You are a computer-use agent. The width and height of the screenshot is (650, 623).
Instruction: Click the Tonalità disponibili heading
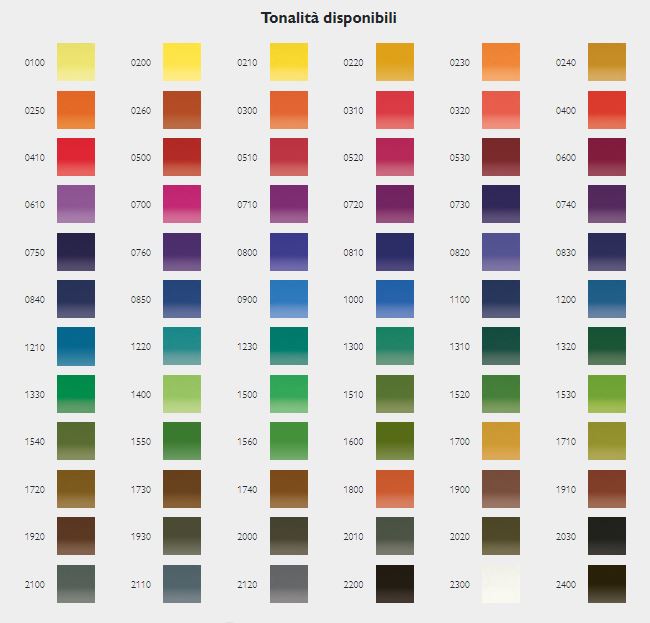[x=329, y=18]
